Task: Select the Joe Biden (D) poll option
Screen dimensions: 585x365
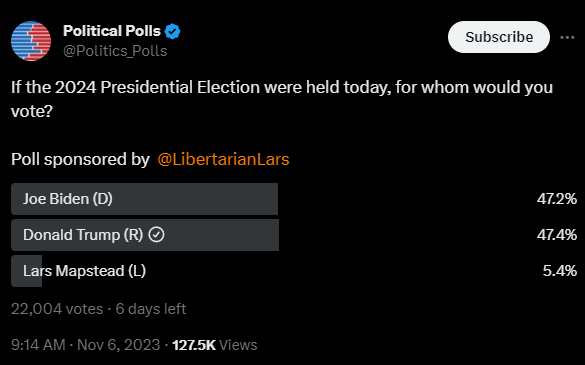Action: click(x=294, y=199)
